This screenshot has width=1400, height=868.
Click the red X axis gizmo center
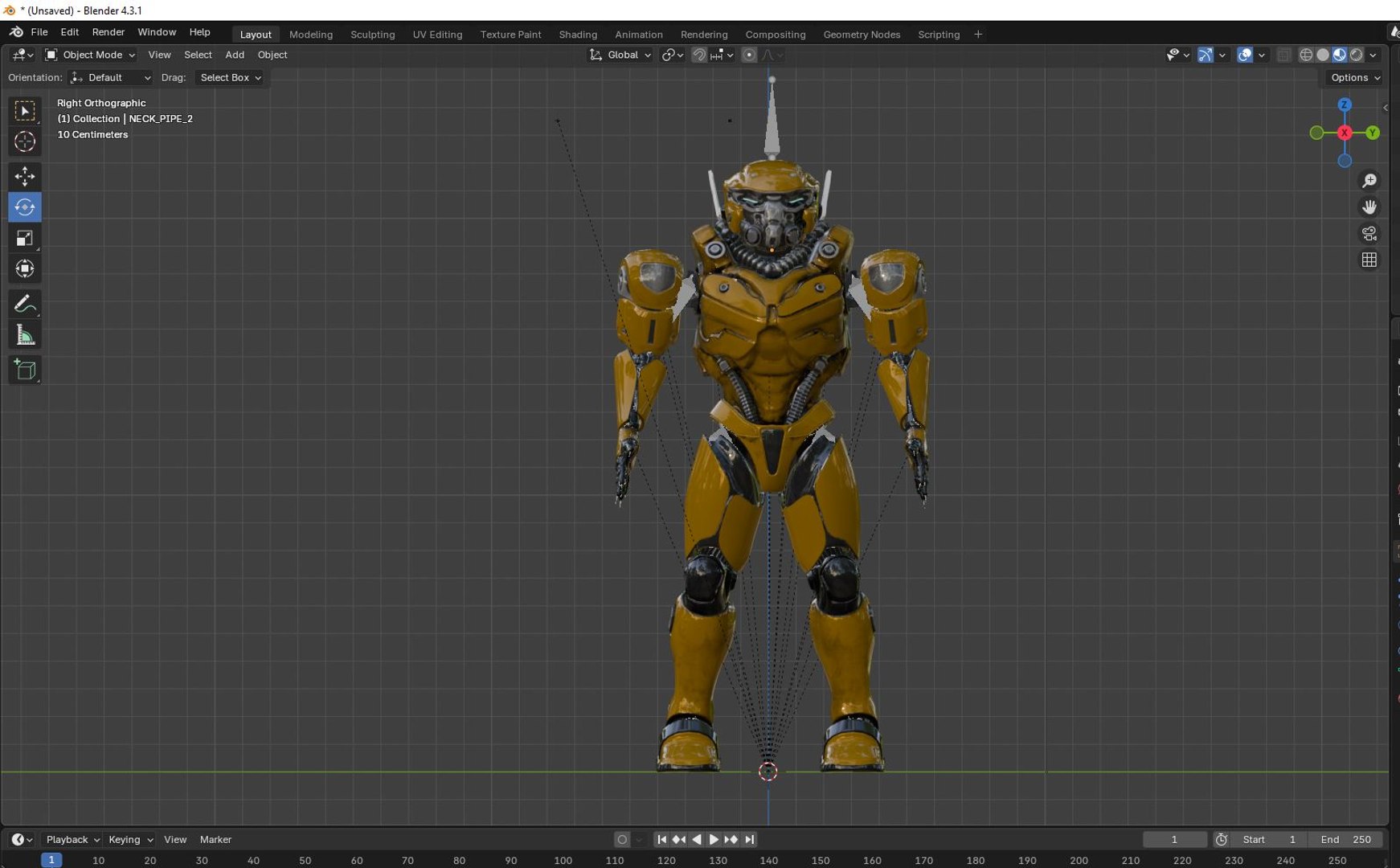(x=1345, y=133)
